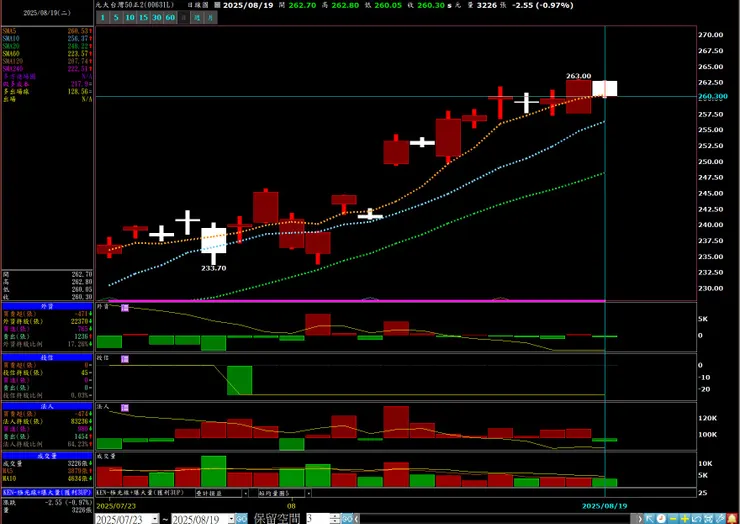Click the date header 2025/08/19(二) at top-left
Screen dimensions: 740x524
[47, 13]
